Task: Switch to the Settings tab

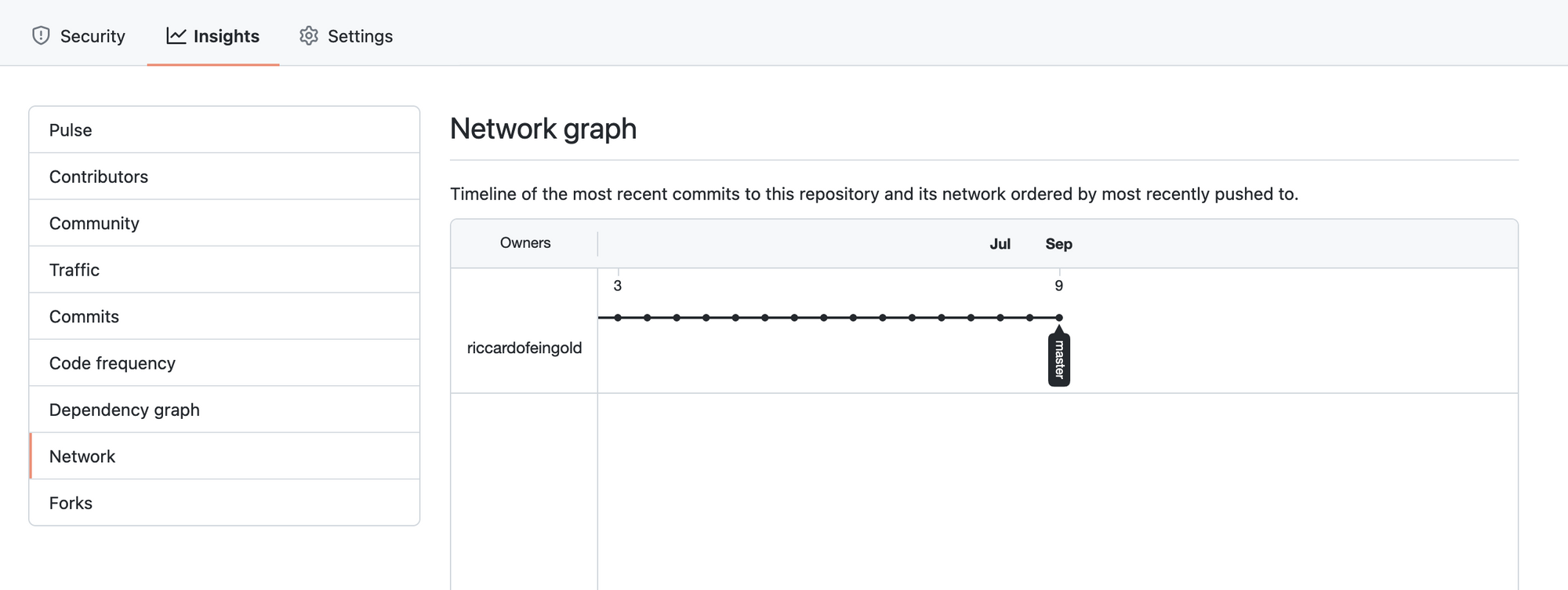Action: pos(346,35)
